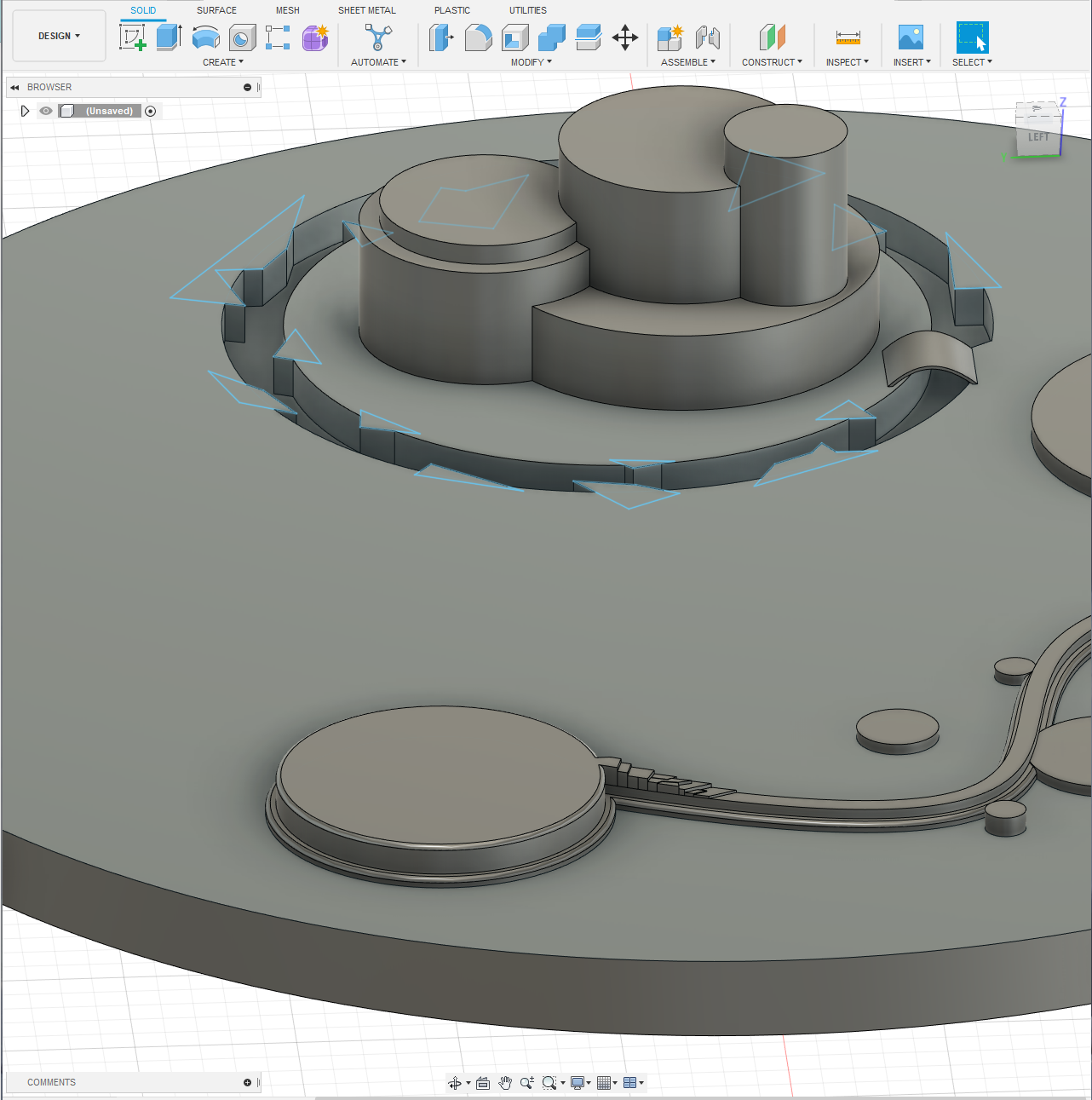The width and height of the screenshot is (1092, 1100).
Task: Activate the radio button beside Unsaved
Action: click(151, 111)
